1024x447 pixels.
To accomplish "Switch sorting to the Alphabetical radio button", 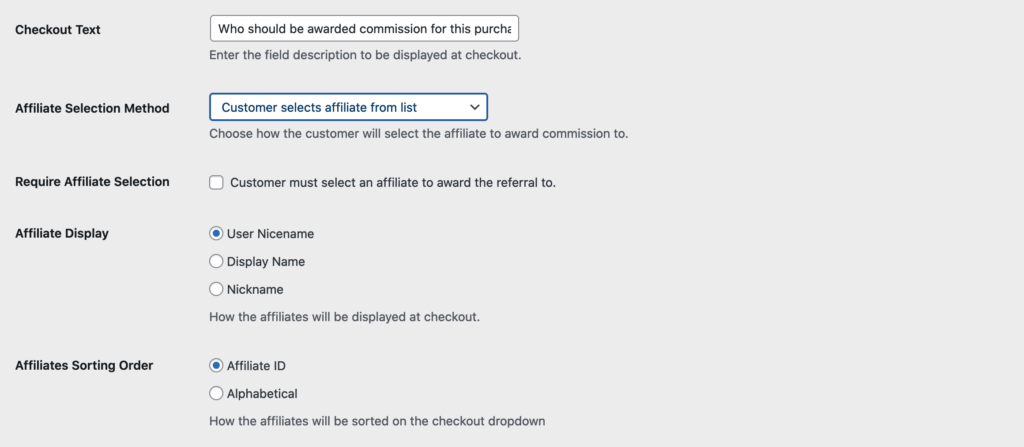I will pos(216,393).
